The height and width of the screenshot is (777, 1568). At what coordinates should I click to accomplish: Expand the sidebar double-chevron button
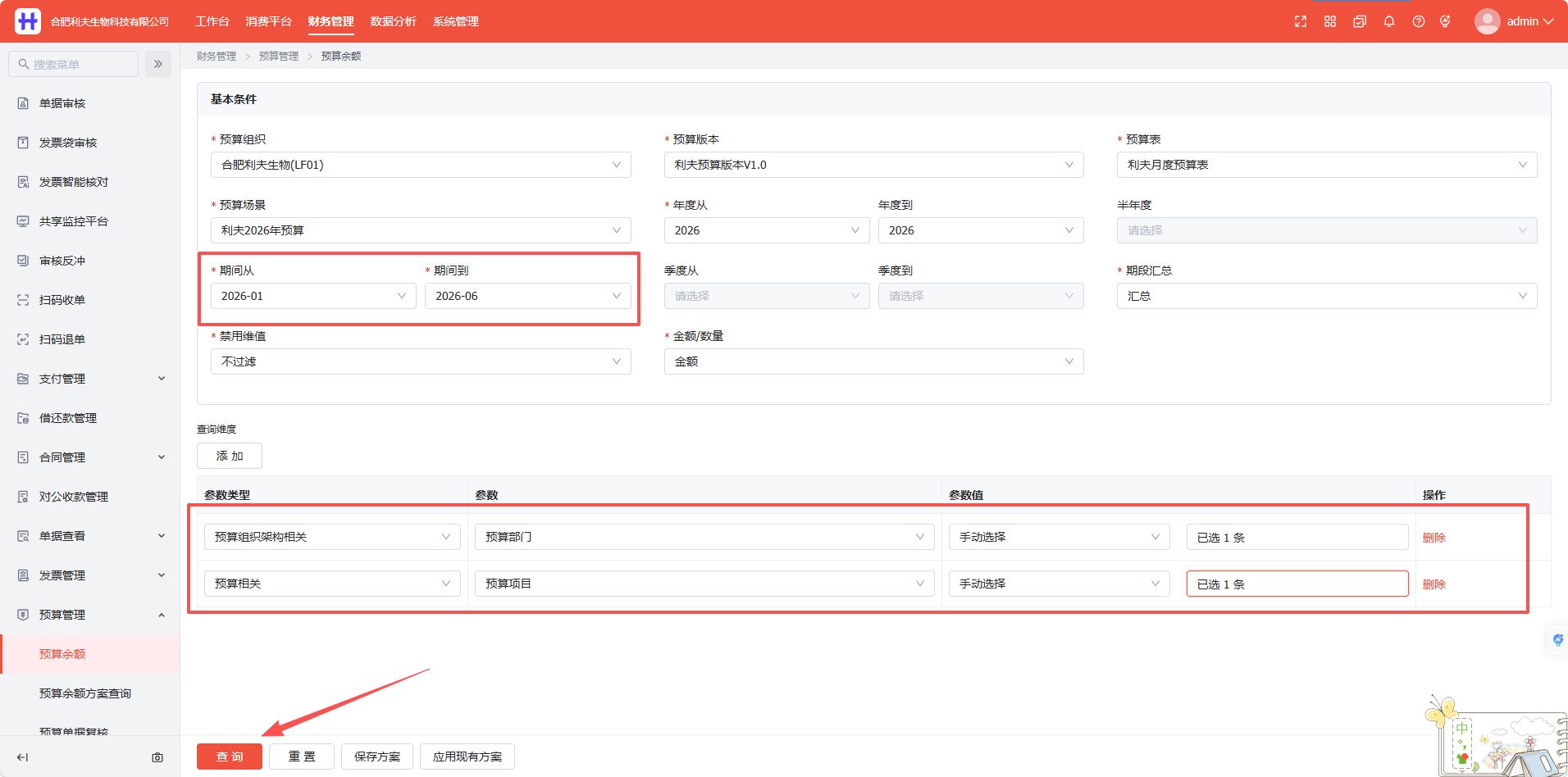coord(158,64)
